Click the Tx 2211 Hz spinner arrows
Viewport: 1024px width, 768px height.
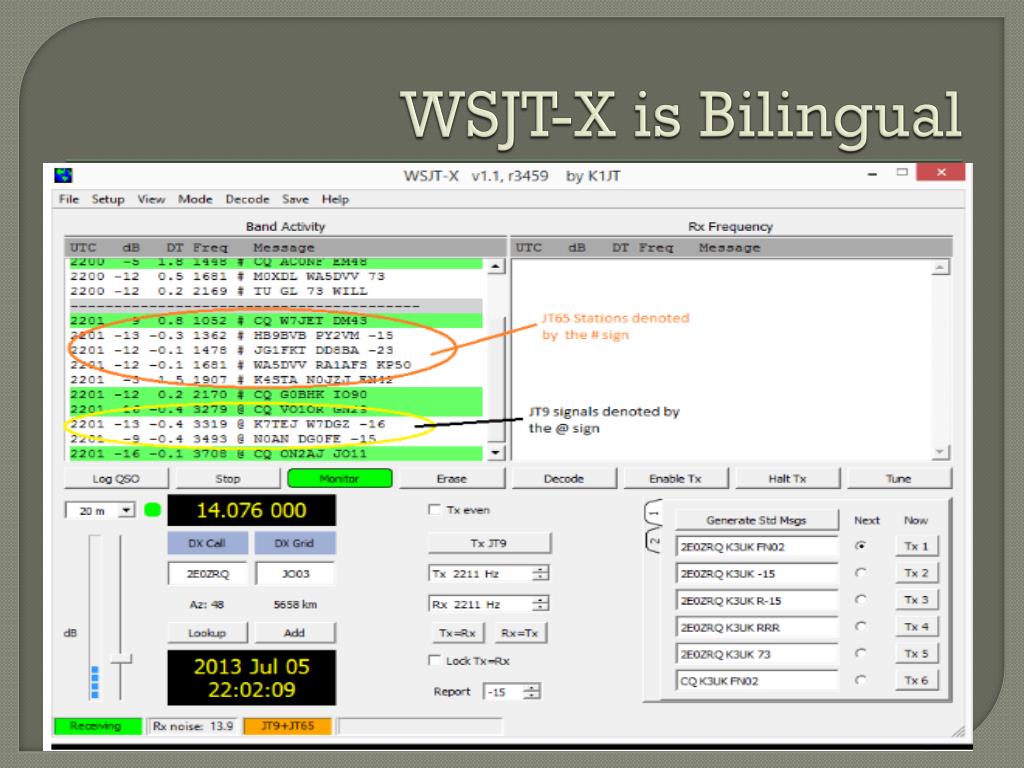coord(540,573)
